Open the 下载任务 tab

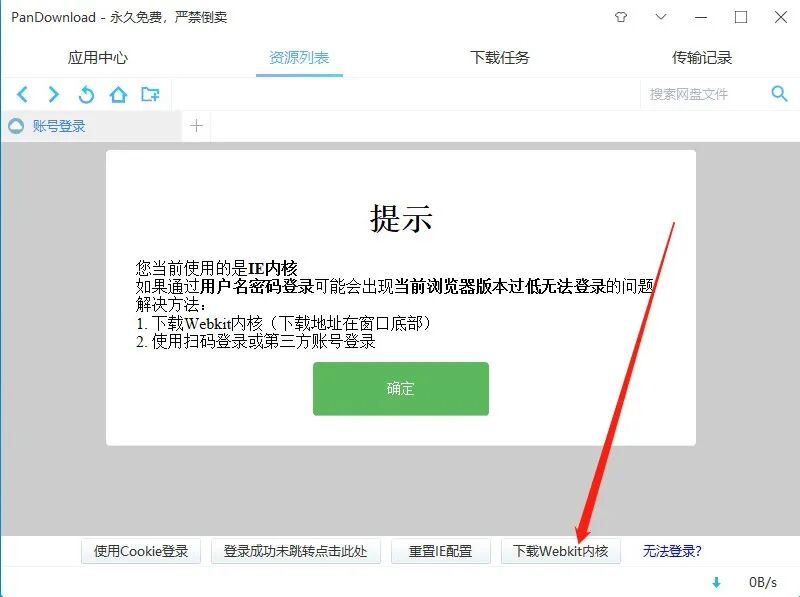coord(500,58)
